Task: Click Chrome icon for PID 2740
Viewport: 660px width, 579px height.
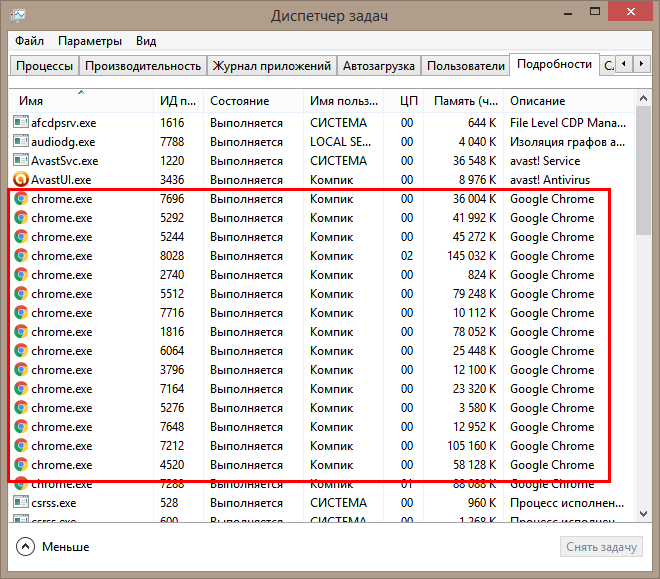Action: (21, 274)
